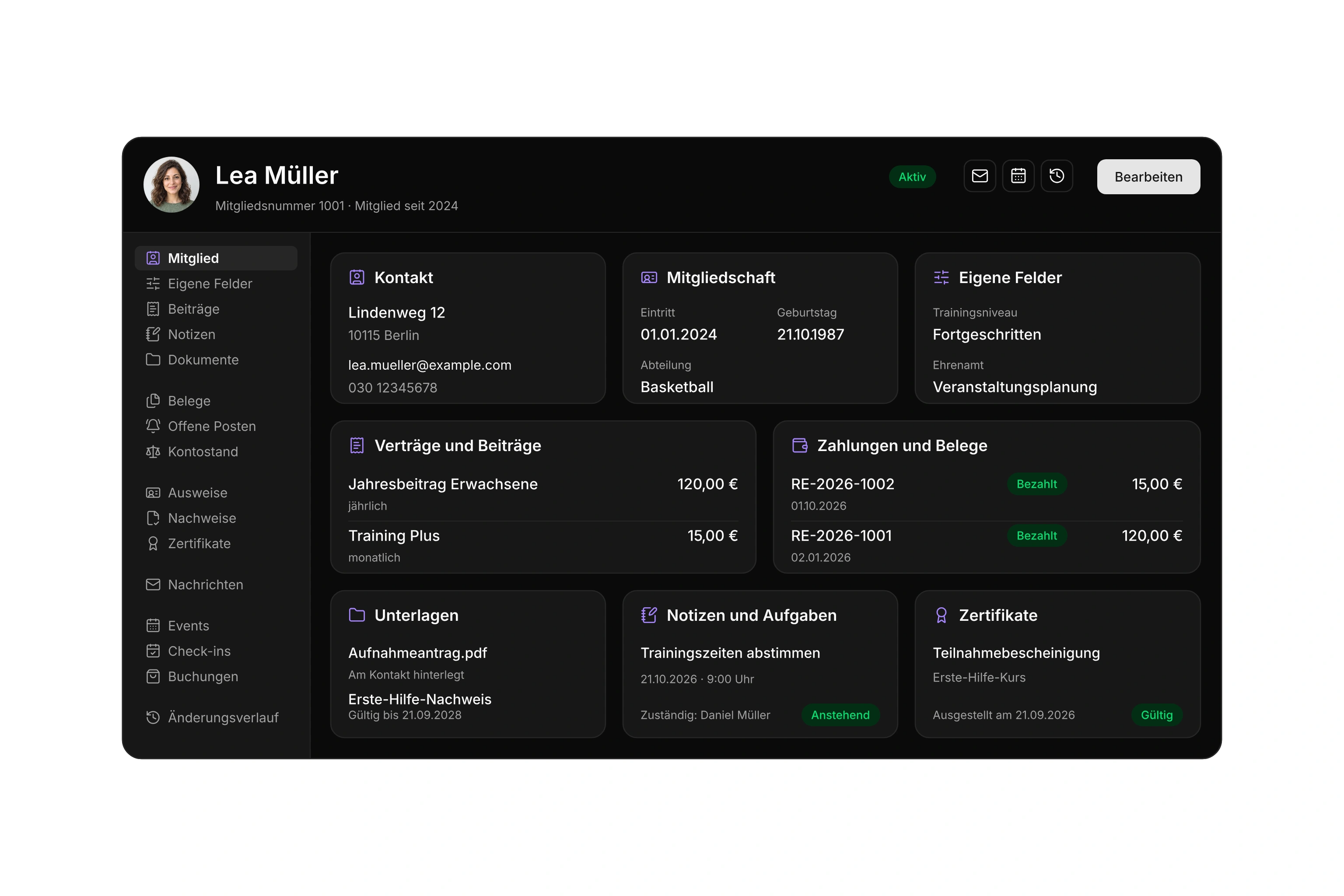The width and height of the screenshot is (1344, 896).
Task: Click the Offene Posten bell icon
Action: 153,426
